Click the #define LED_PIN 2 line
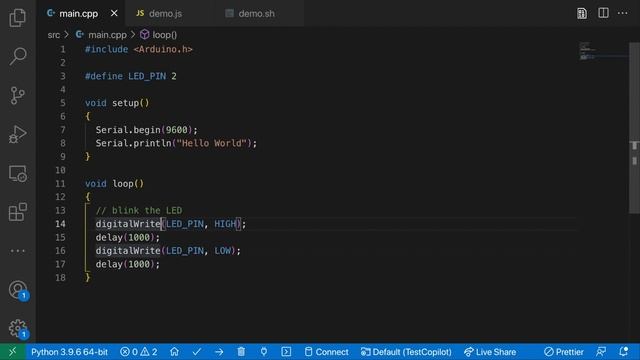Image resolution: width=640 pixels, height=360 pixels. pyautogui.click(x=131, y=76)
